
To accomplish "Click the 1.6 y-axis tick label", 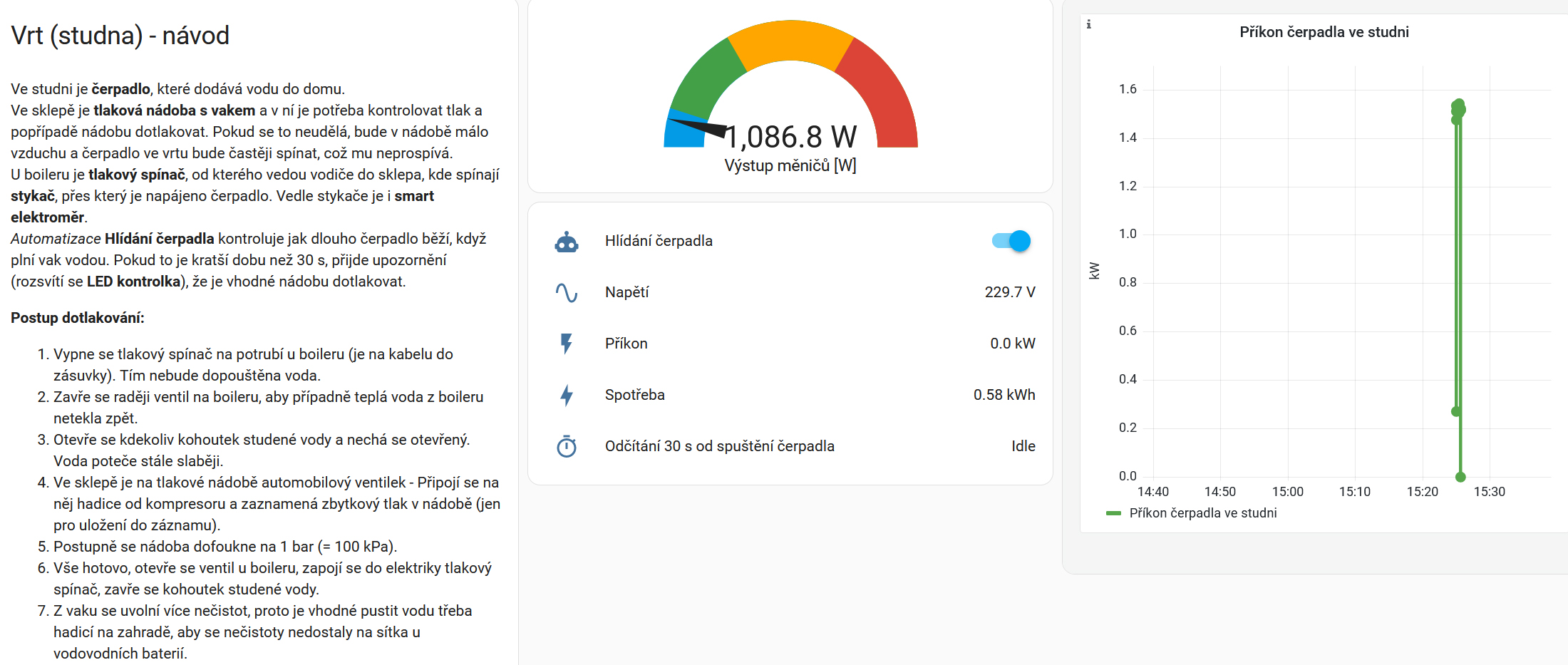I will [x=1128, y=89].
